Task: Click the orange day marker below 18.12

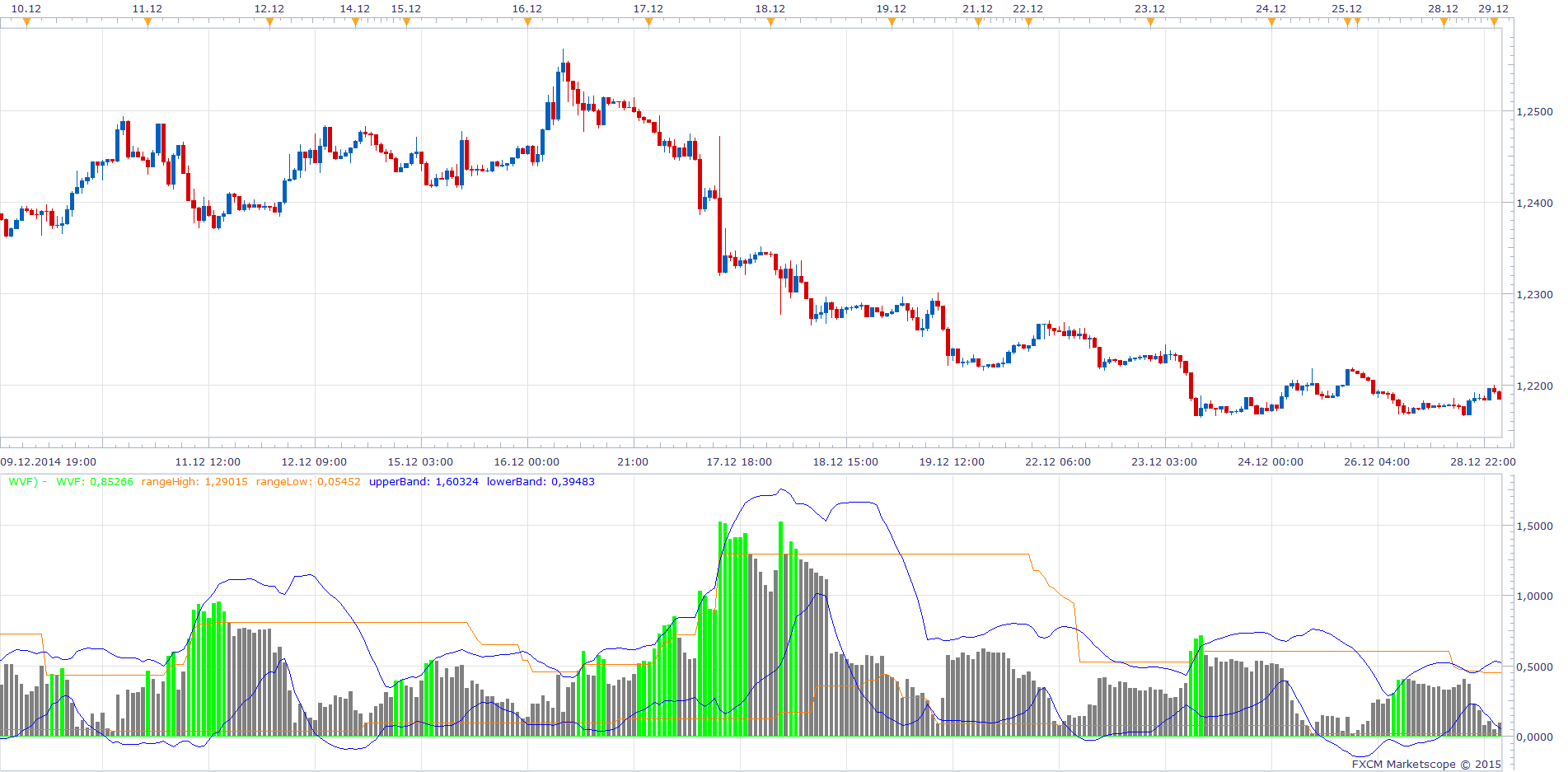Action: 770,23
